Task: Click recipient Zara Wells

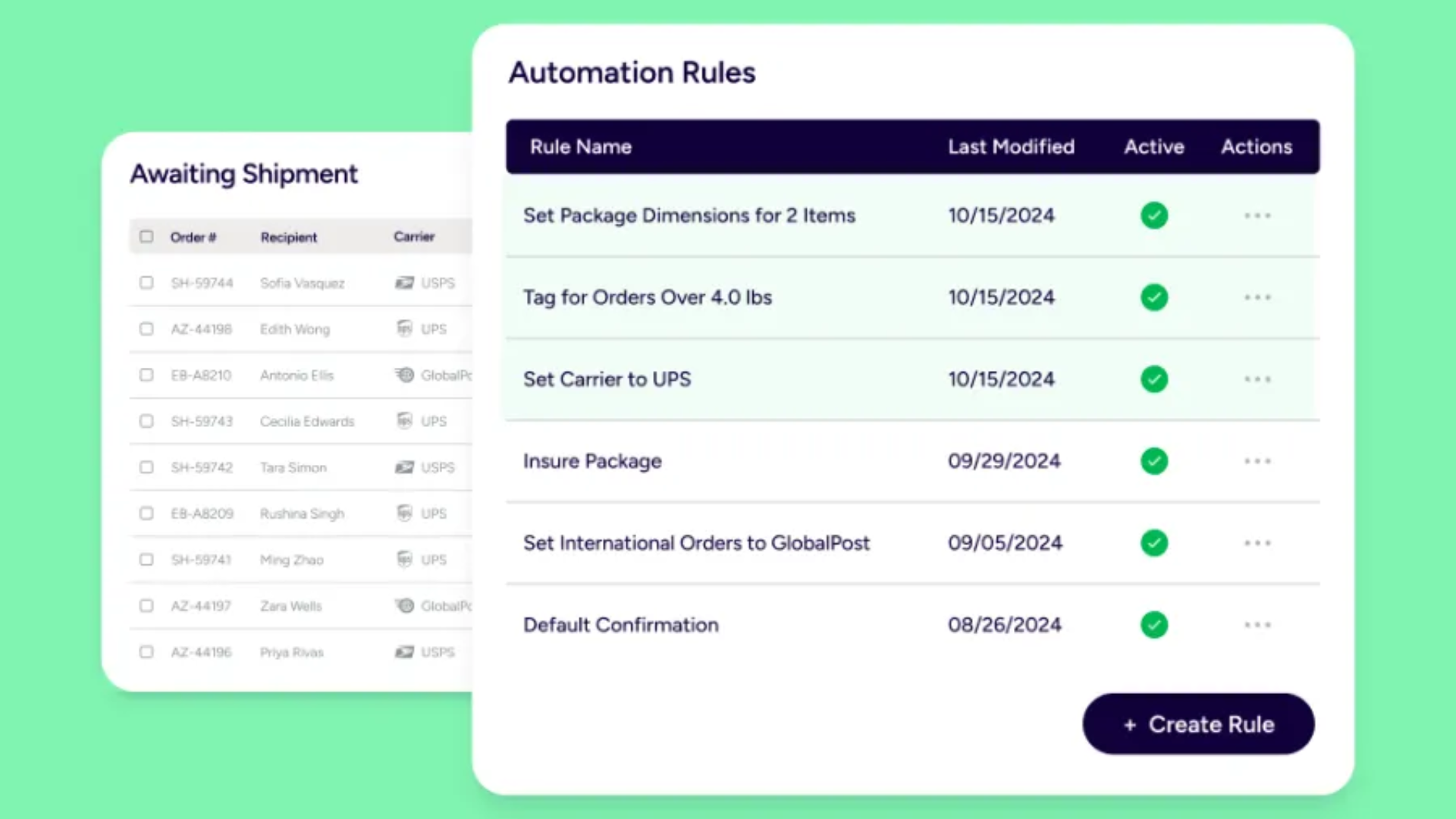Action: [291, 606]
